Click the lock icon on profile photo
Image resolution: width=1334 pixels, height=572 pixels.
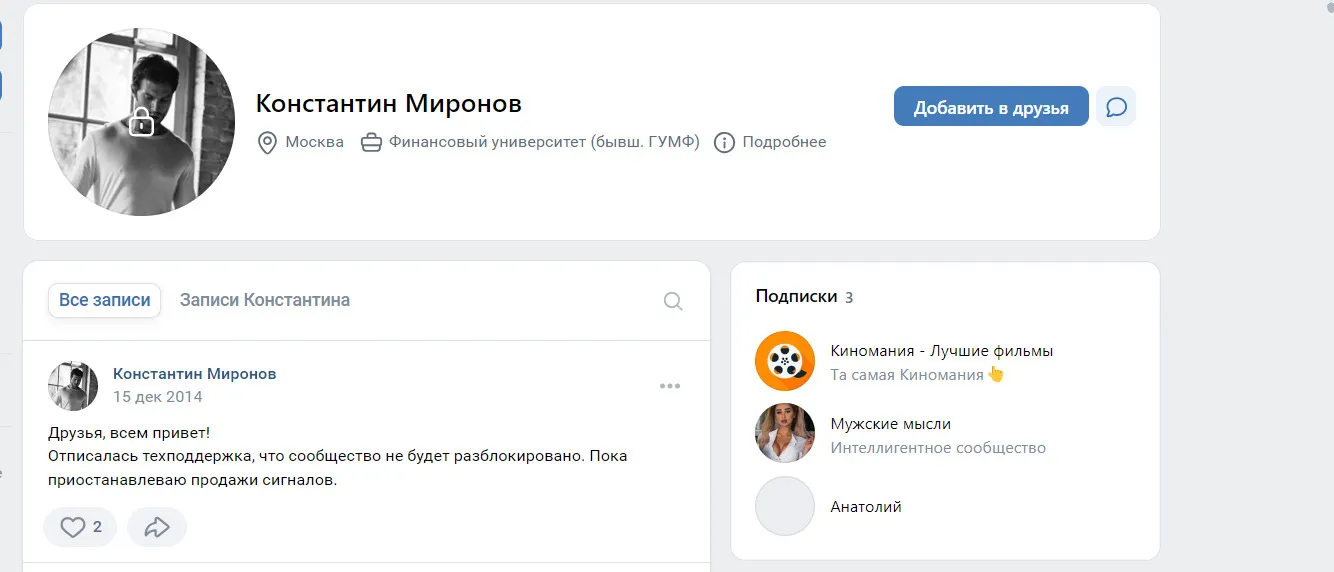coord(142,123)
